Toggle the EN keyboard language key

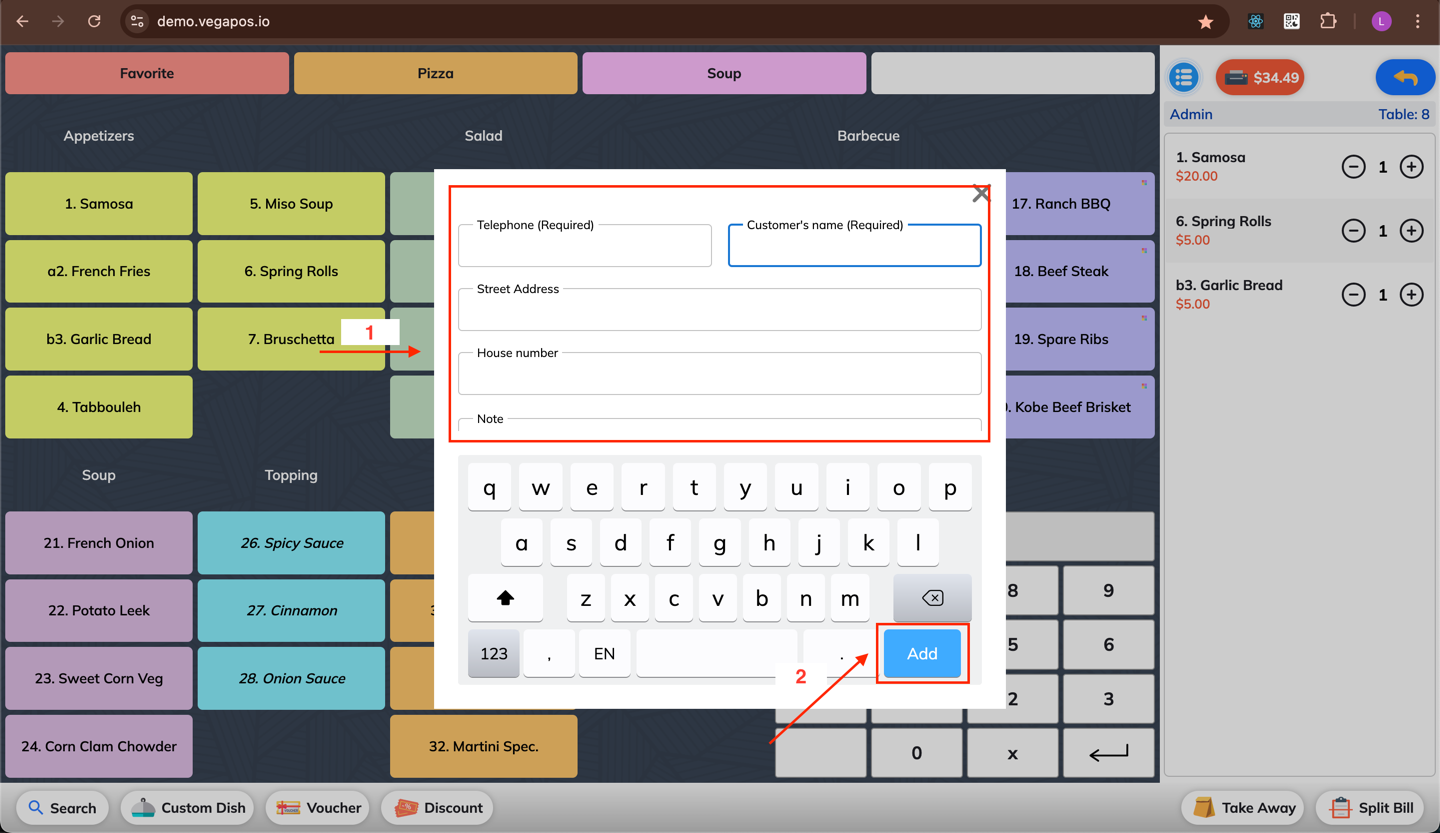[x=604, y=654]
